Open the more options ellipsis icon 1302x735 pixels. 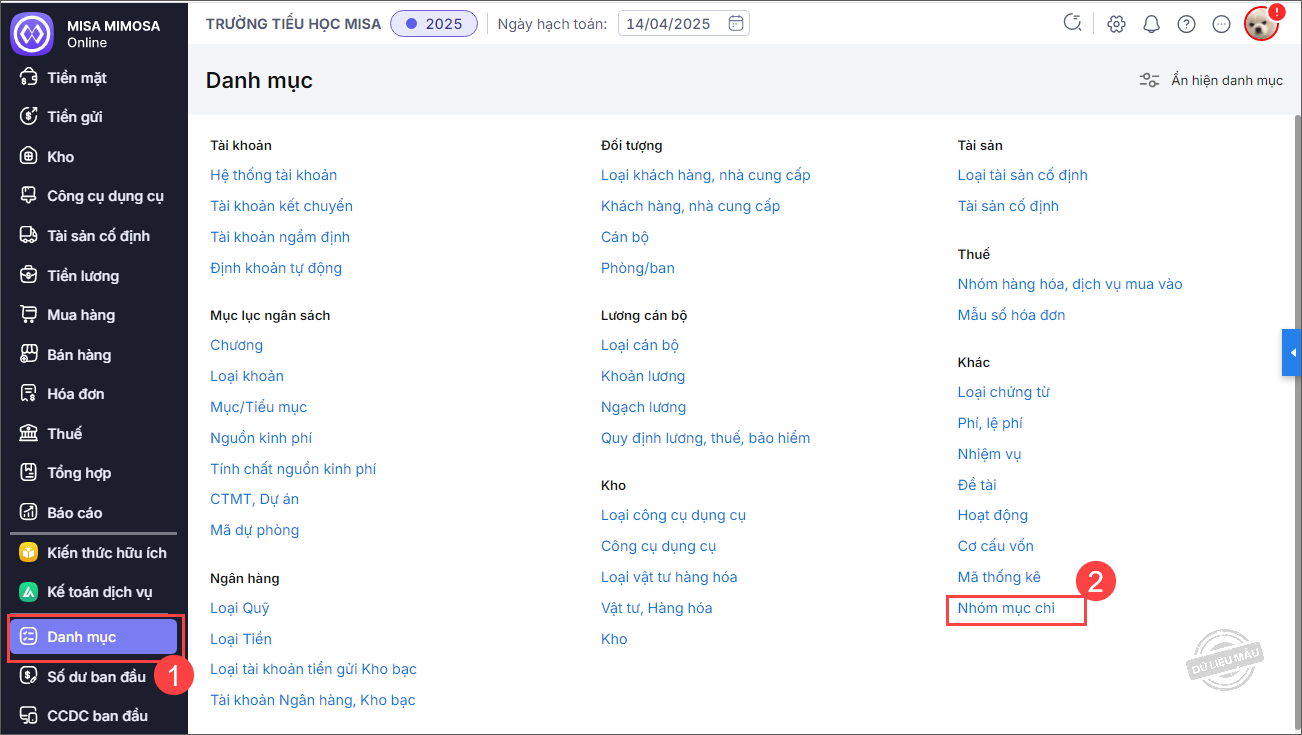point(1221,24)
